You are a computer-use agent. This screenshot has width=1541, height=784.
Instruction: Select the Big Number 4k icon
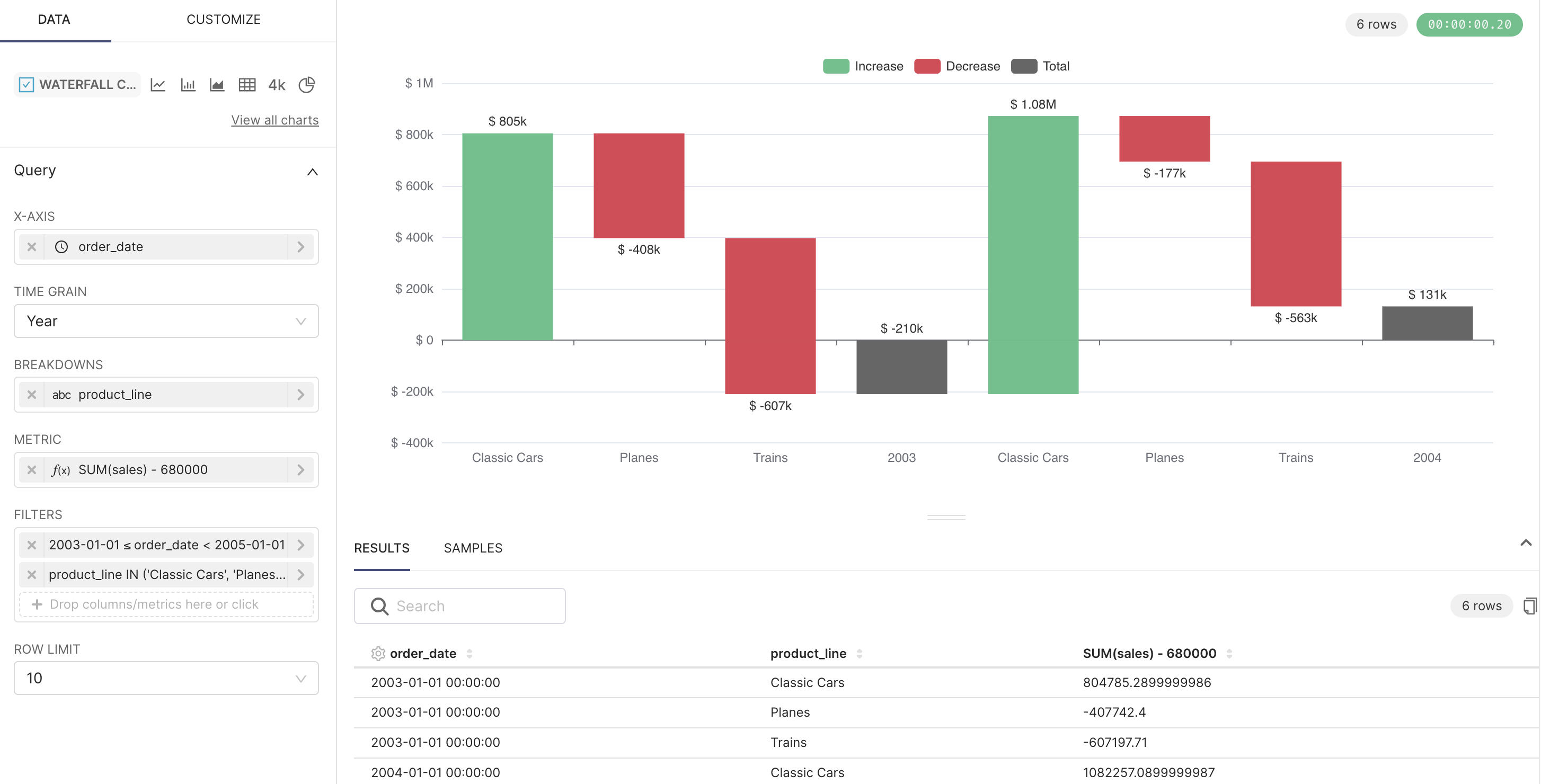tap(277, 84)
